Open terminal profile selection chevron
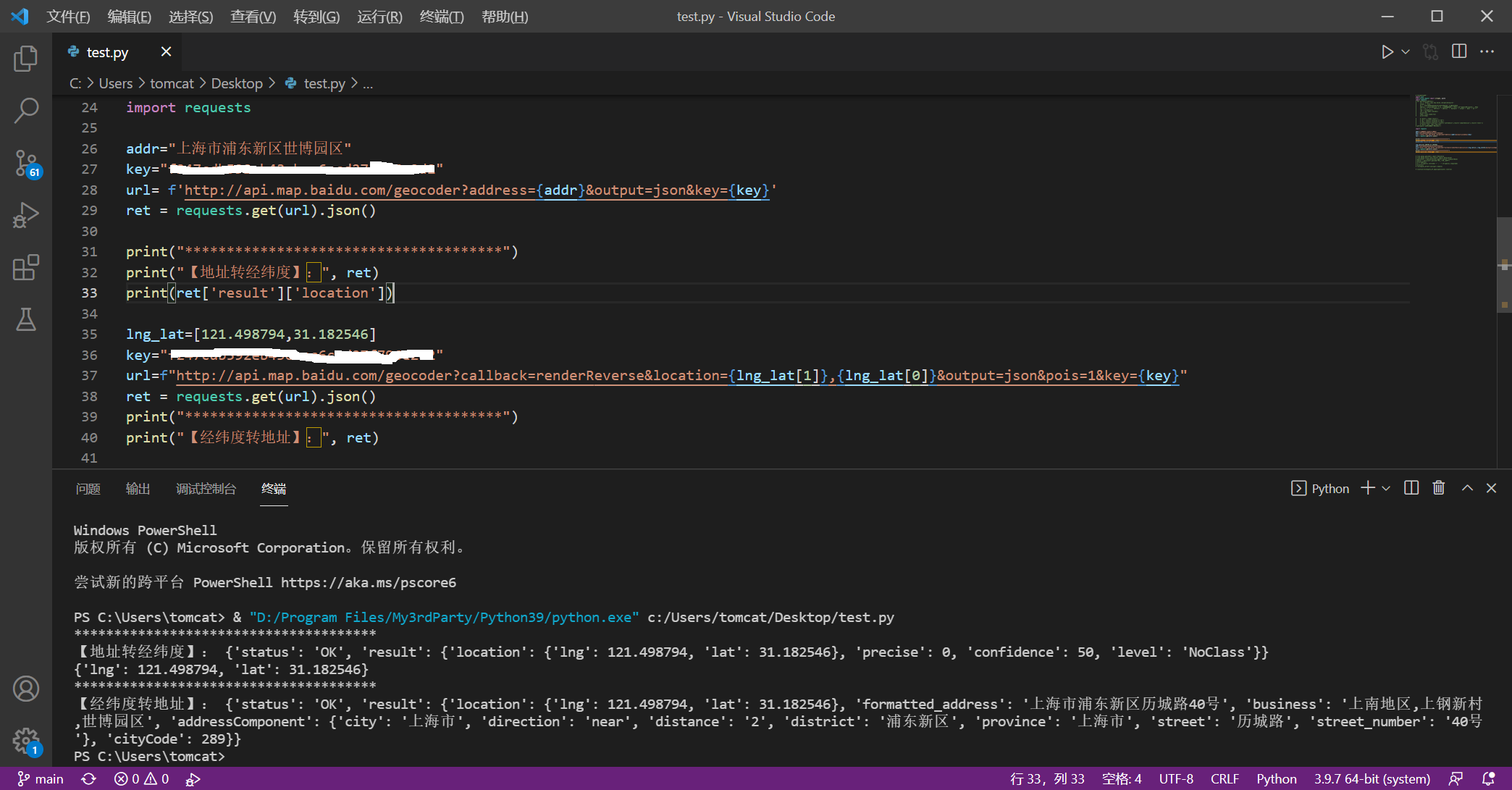The width and height of the screenshot is (1512, 790). tap(1387, 488)
